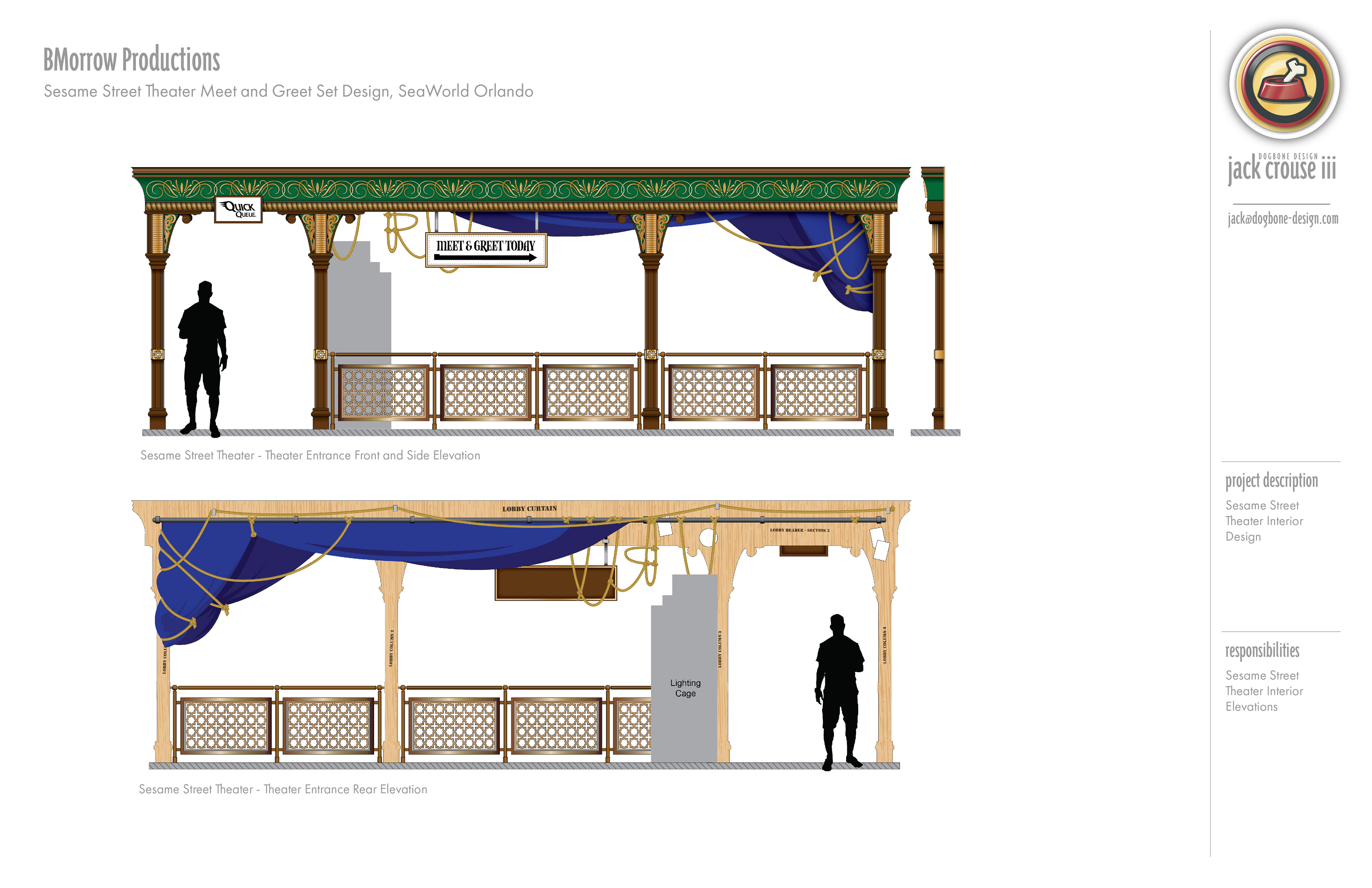The image size is (1372, 888).
Task: Click the Theater Entrance Rear Elevation caption
Action: pyautogui.click(x=283, y=789)
